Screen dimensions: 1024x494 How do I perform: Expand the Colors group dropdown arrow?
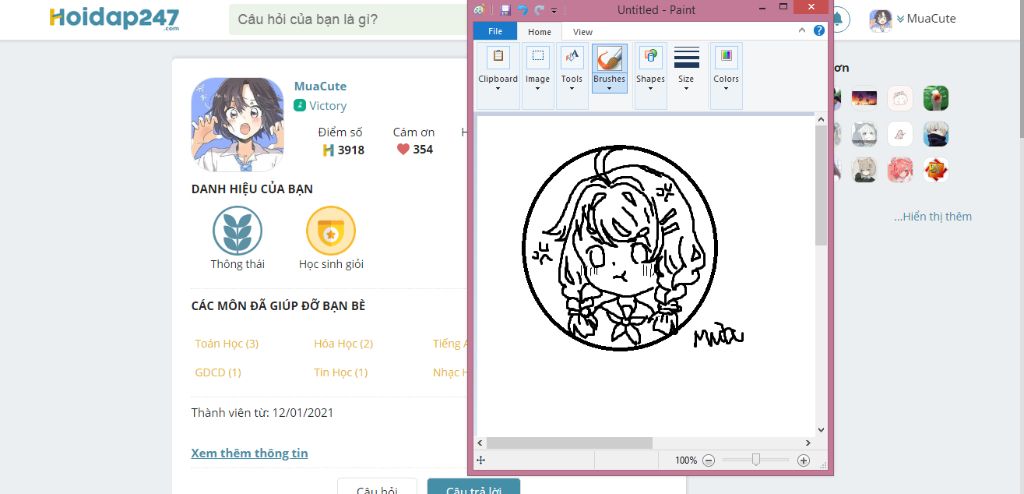click(x=726, y=88)
